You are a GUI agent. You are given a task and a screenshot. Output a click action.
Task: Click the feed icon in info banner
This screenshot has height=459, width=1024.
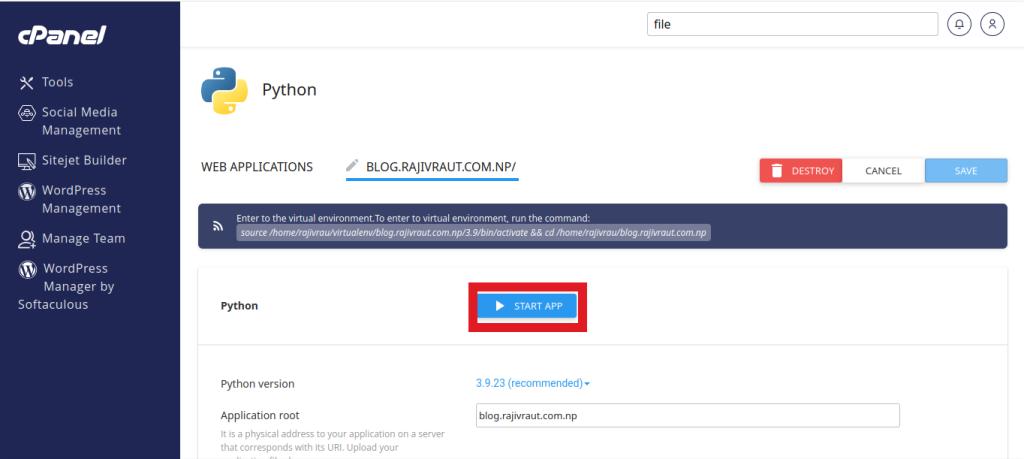click(218, 226)
